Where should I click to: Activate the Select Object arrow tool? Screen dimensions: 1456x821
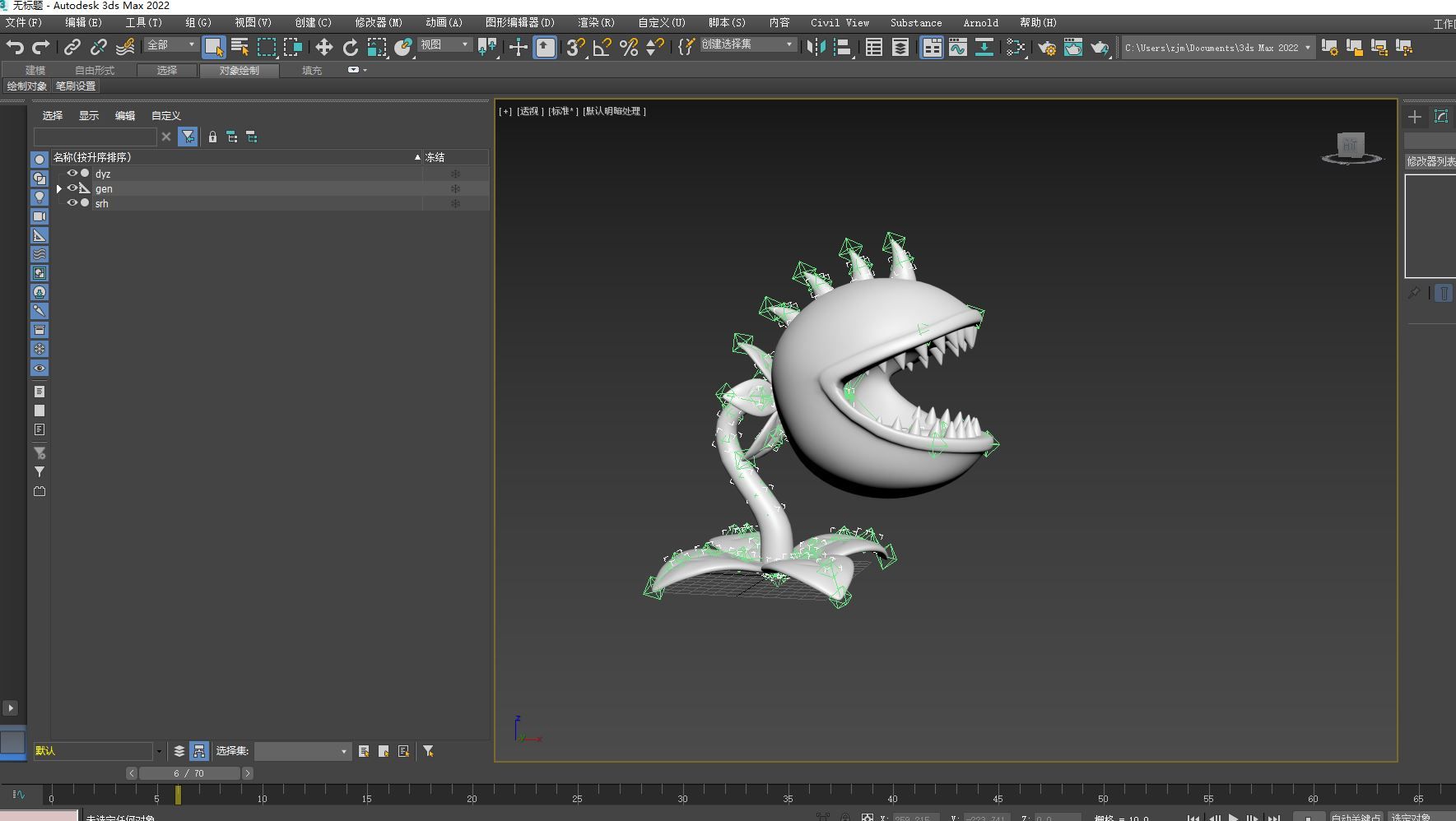[214, 47]
